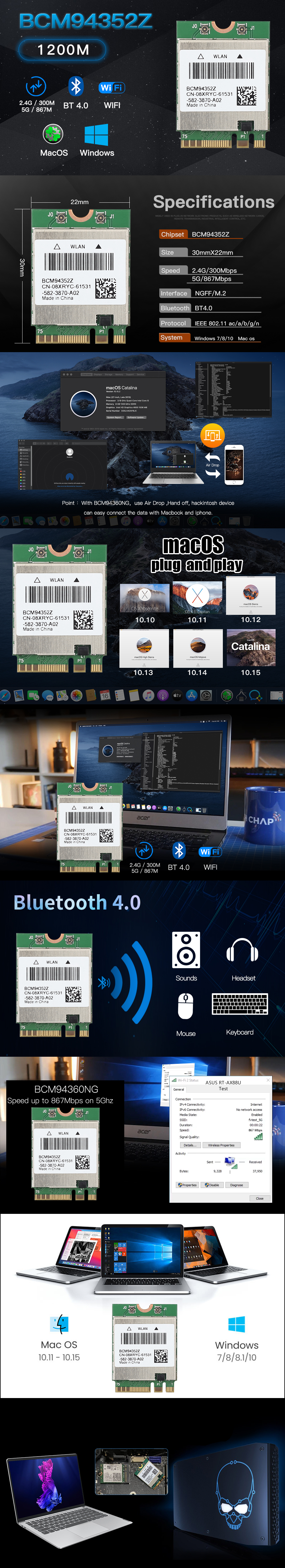Click the Diagnose button in Wi-Fi 2 Status
Image resolution: width=285 pixels, height=1568 pixels.
[x=236, y=1185]
